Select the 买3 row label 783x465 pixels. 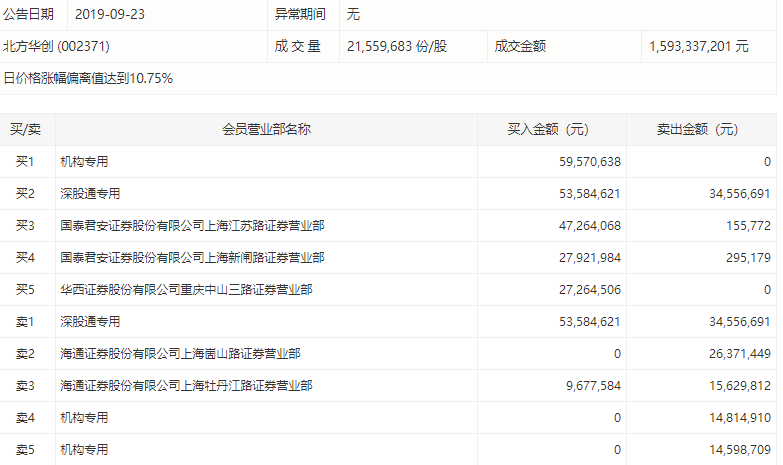coord(25,225)
